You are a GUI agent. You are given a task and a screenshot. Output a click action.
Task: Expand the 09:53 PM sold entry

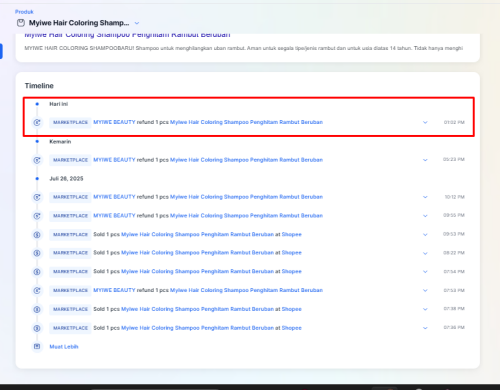425,235
